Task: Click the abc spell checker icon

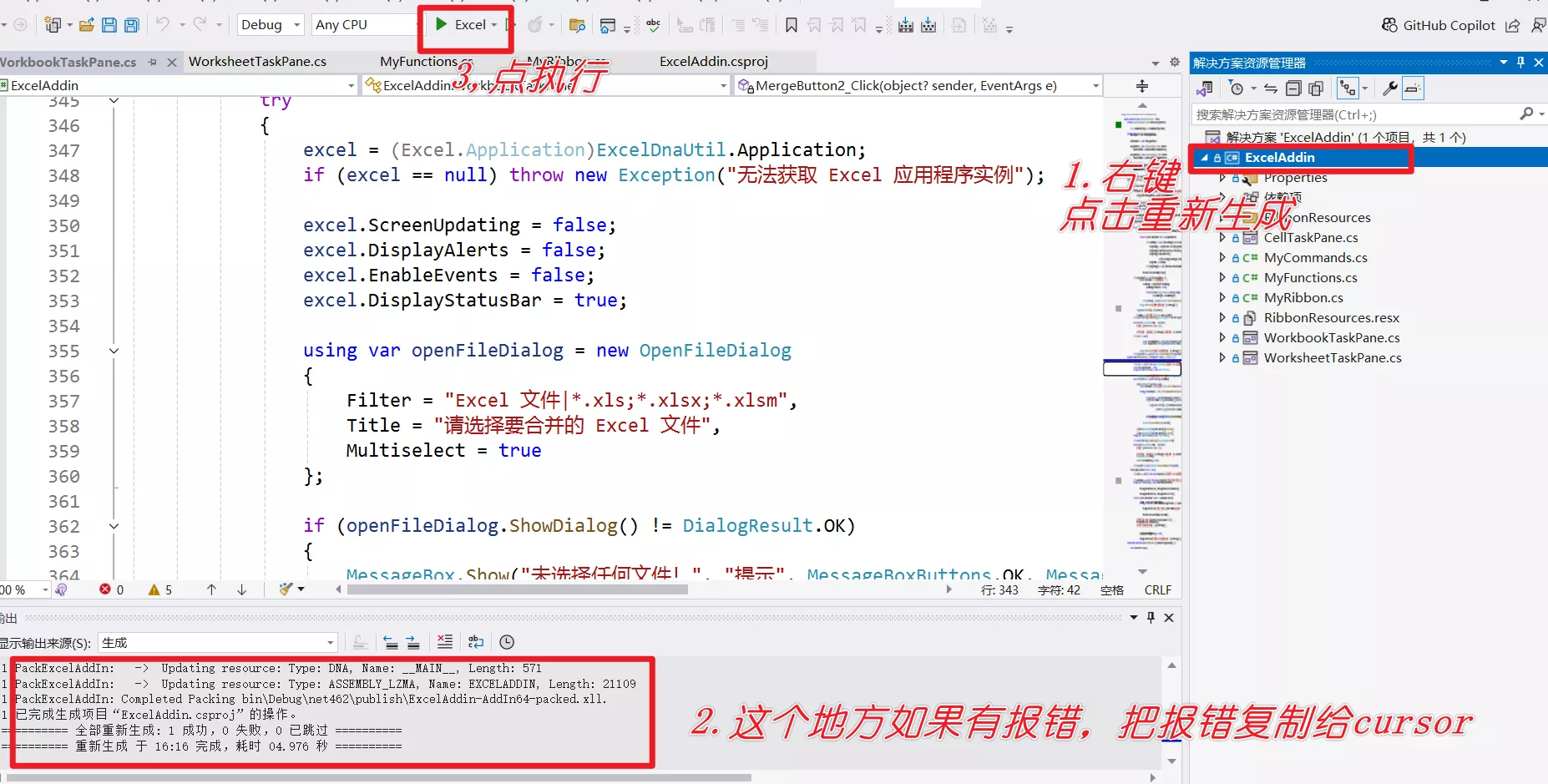Action: click(x=654, y=26)
